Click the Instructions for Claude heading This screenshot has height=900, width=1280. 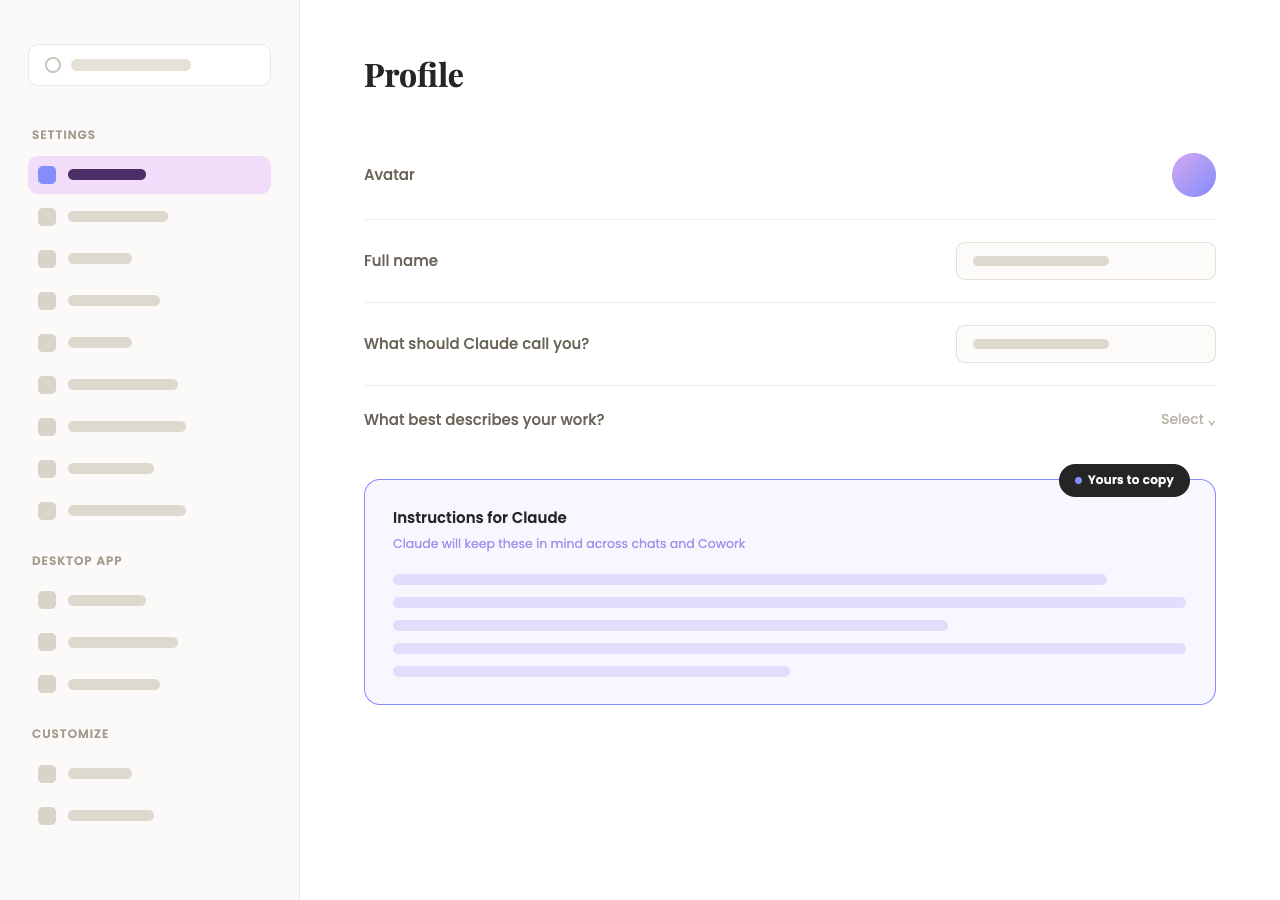(480, 518)
